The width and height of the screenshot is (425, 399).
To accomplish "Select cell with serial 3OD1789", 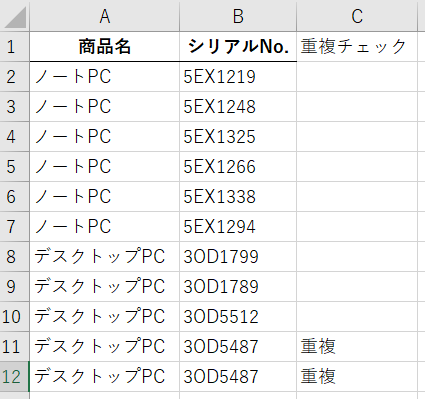I will [238, 287].
